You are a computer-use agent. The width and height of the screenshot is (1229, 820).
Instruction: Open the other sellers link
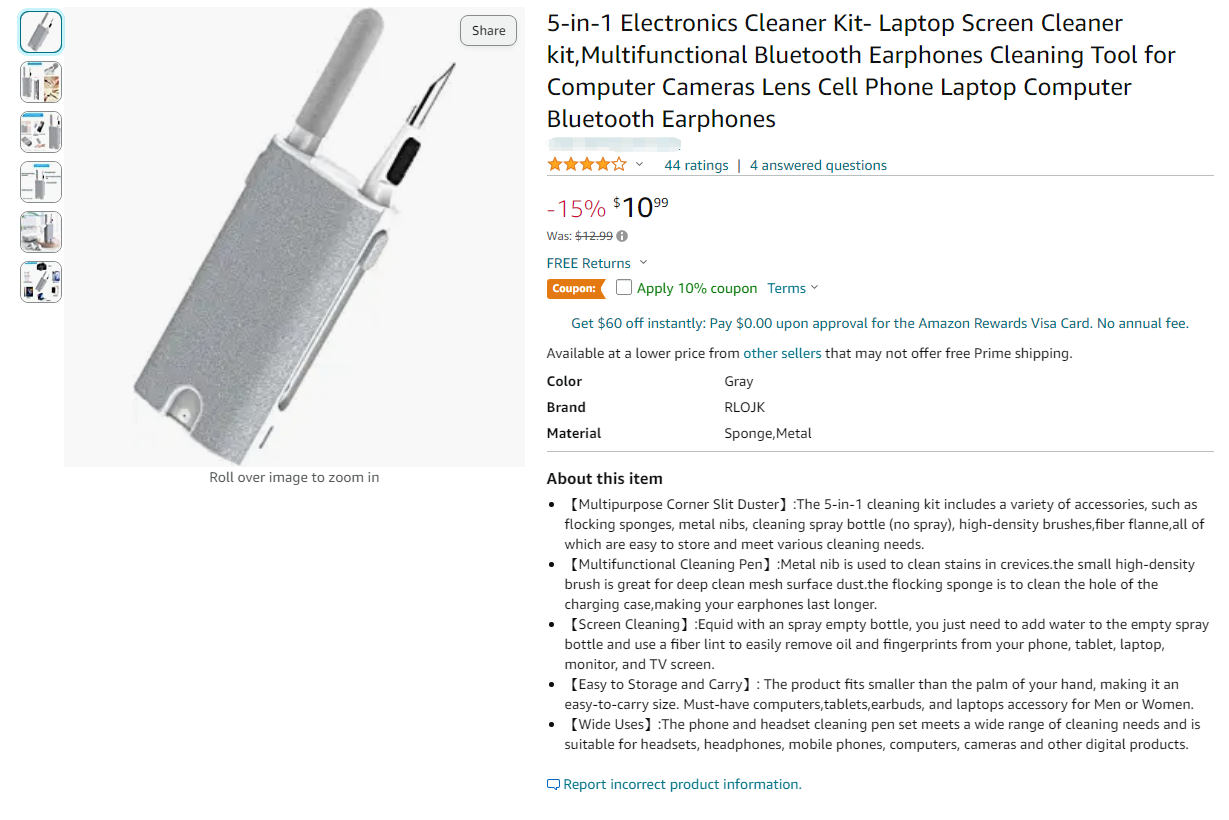[x=782, y=353]
